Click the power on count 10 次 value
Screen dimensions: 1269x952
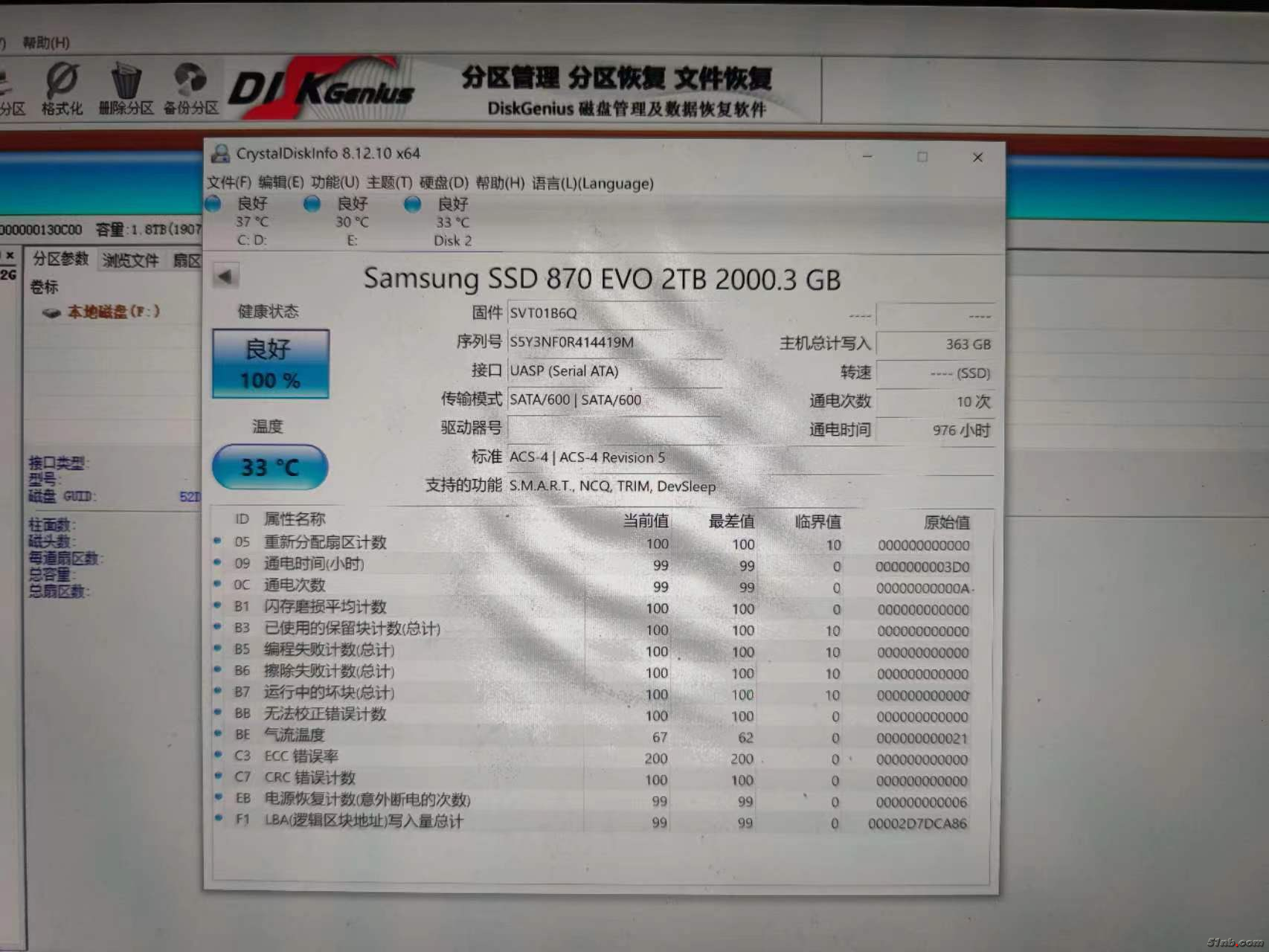click(x=935, y=402)
